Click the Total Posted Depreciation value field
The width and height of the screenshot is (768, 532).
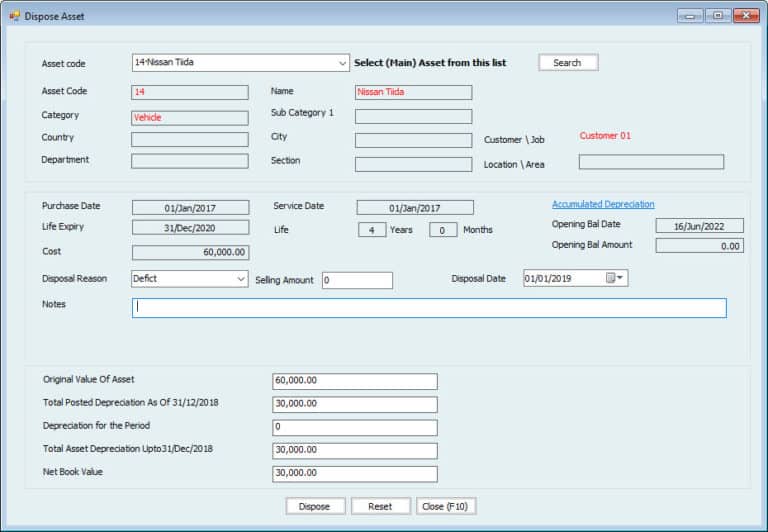[x=355, y=404]
